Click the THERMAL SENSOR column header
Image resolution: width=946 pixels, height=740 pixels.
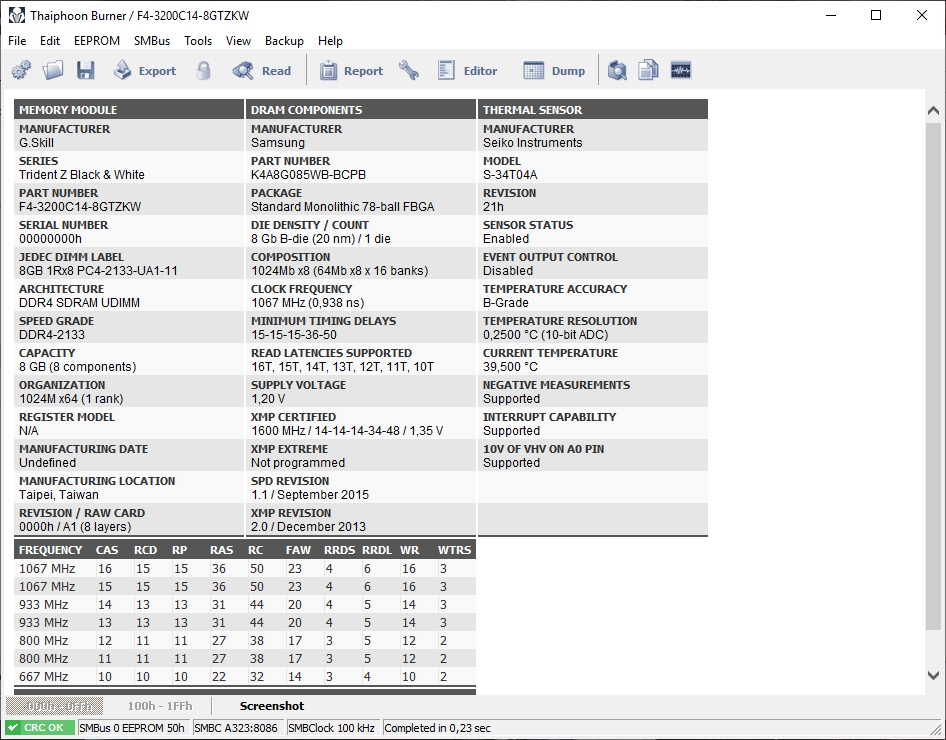click(593, 110)
